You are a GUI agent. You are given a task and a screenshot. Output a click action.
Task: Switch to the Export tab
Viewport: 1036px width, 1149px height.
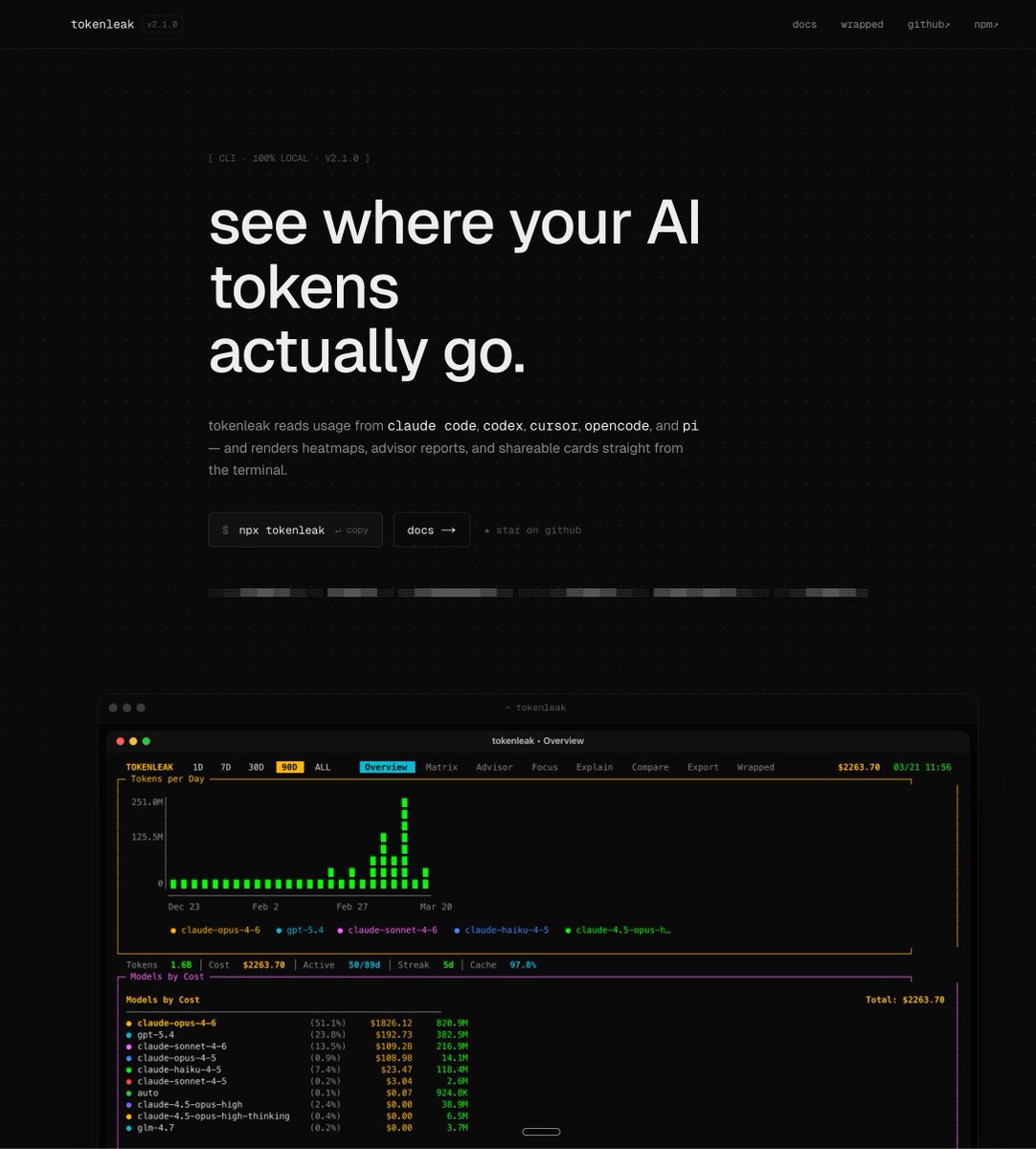coord(703,767)
